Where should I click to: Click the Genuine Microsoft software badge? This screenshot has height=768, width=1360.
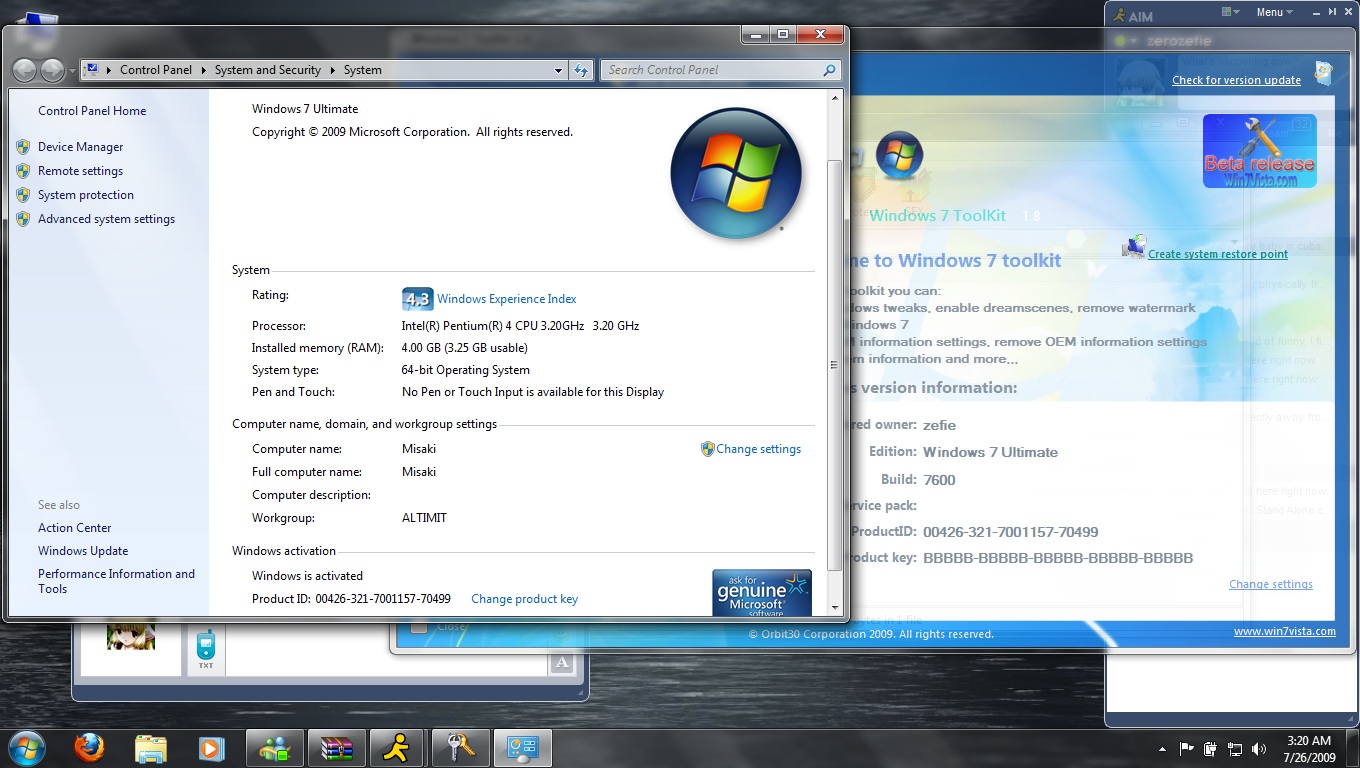click(x=761, y=593)
